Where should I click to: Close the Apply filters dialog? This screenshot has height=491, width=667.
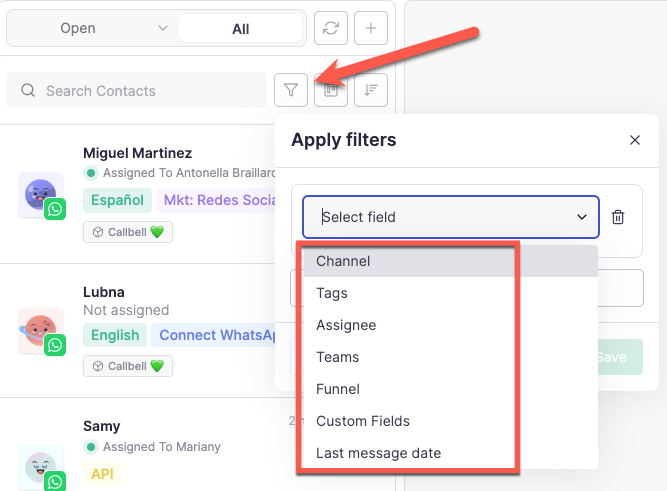635,140
